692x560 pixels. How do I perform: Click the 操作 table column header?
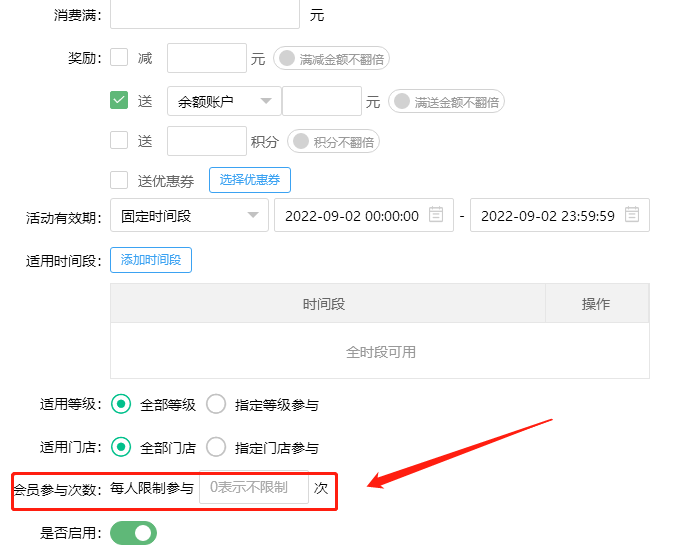597,303
